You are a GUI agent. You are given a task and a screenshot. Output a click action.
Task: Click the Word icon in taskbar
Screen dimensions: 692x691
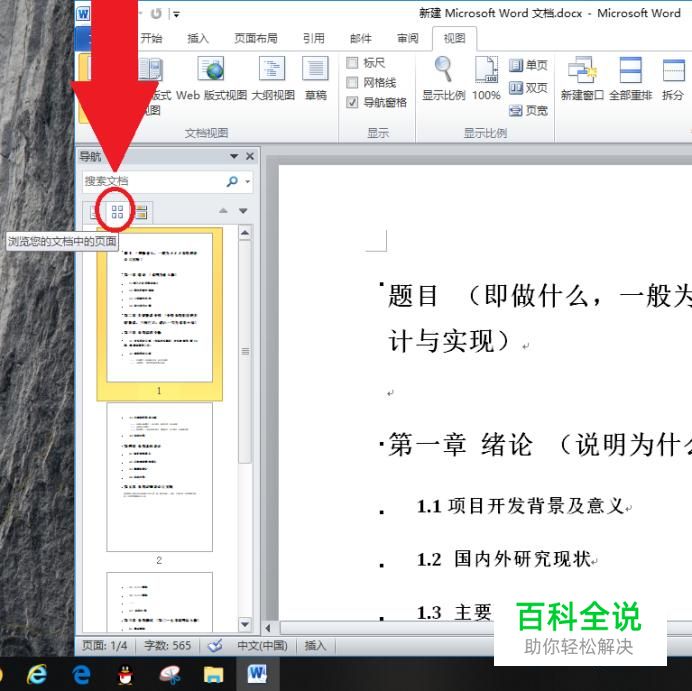pyautogui.click(x=257, y=674)
